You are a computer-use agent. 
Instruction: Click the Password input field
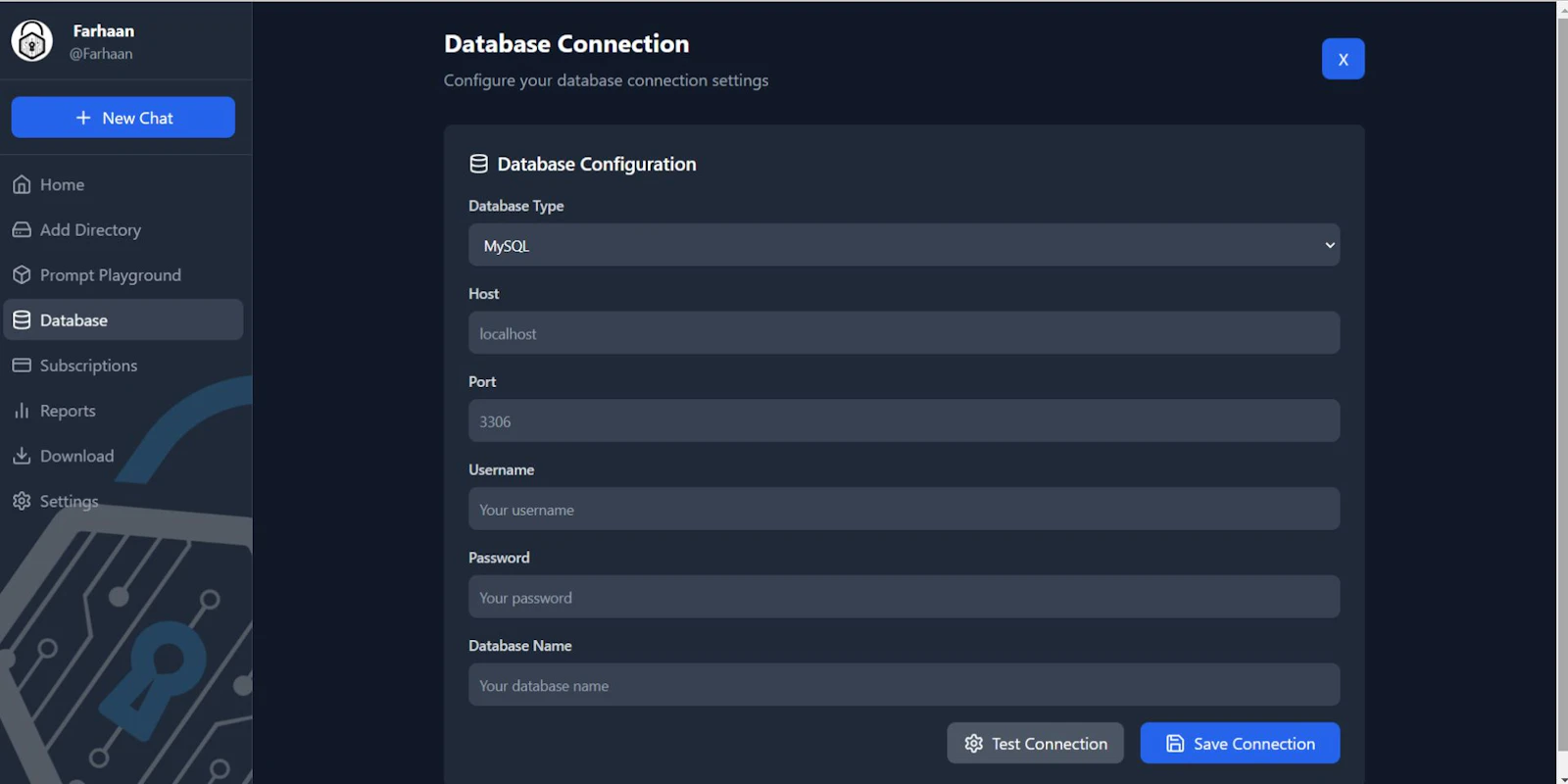click(x=904, y=597)
